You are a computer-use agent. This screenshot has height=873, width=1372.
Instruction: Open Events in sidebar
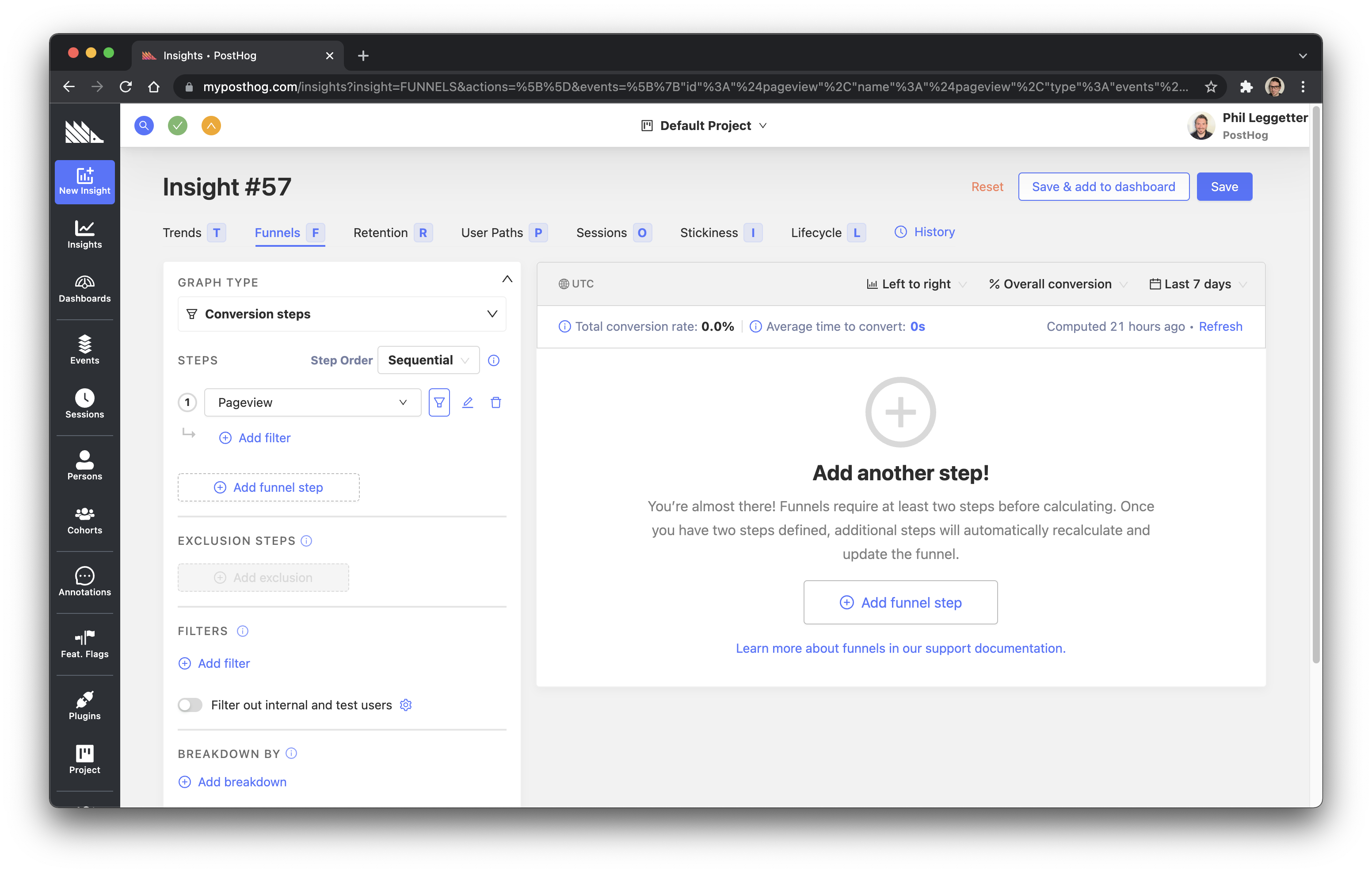[x=84, y=349]
